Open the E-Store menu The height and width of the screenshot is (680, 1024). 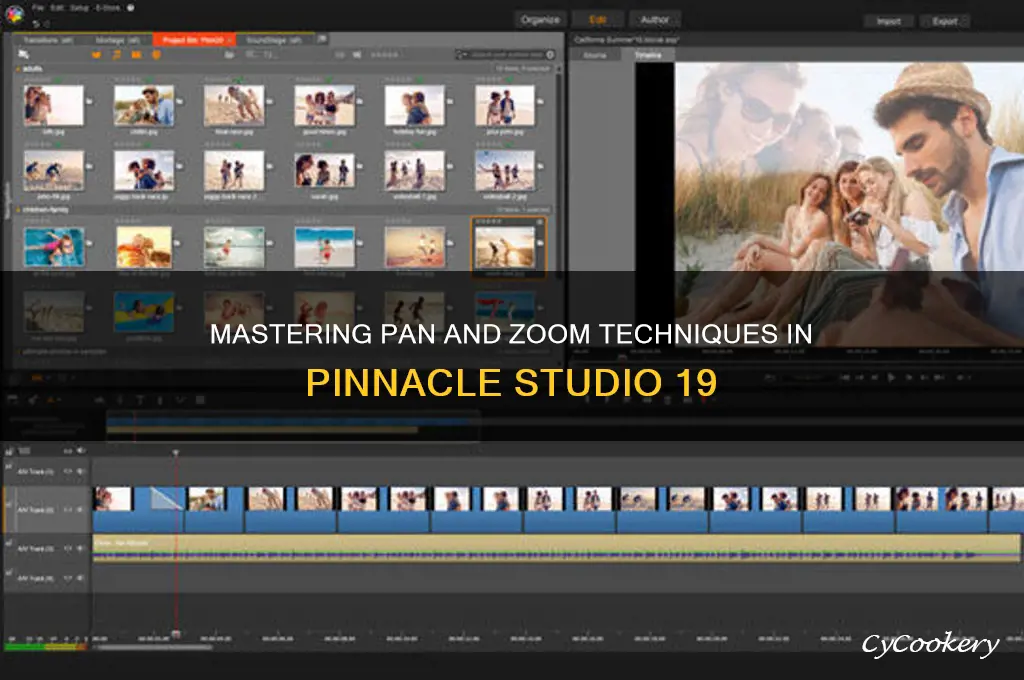tap(107, 8)
